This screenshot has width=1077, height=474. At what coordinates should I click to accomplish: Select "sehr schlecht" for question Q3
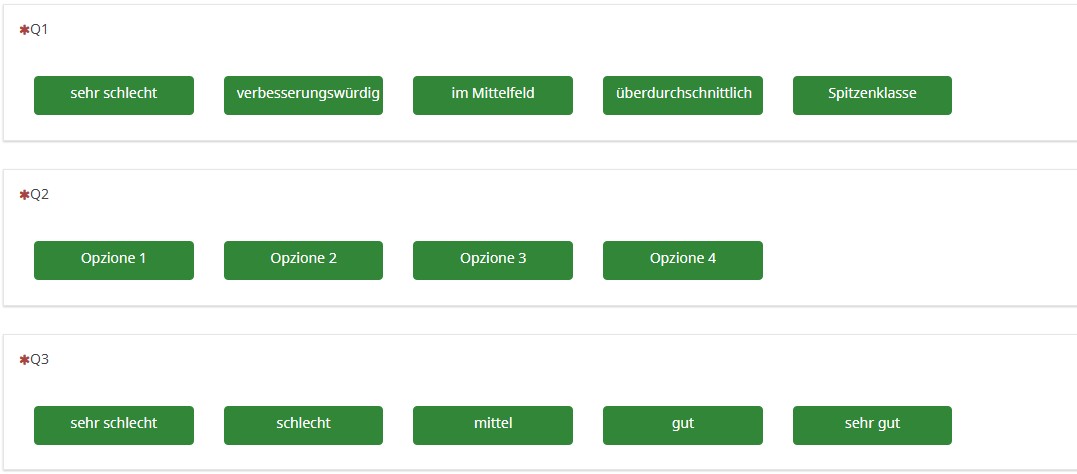[113, 425]
